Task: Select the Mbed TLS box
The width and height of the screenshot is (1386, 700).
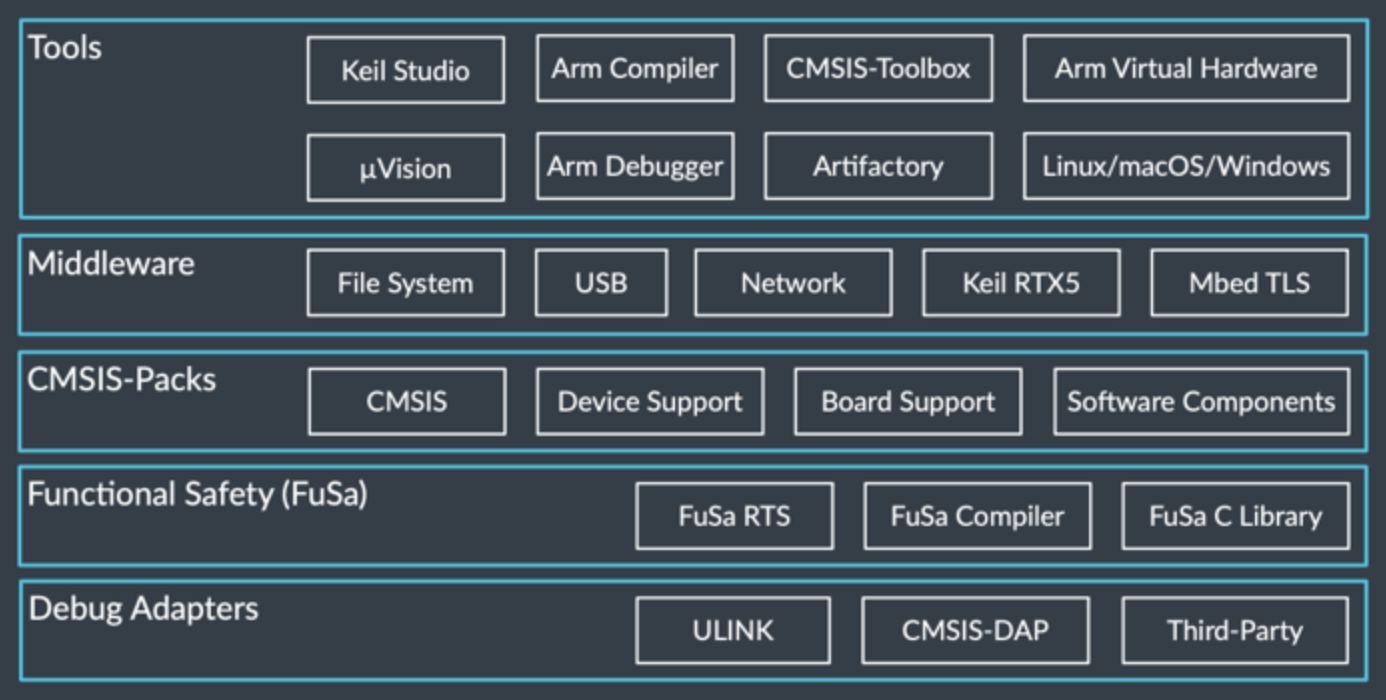Action: point(1249,283)
